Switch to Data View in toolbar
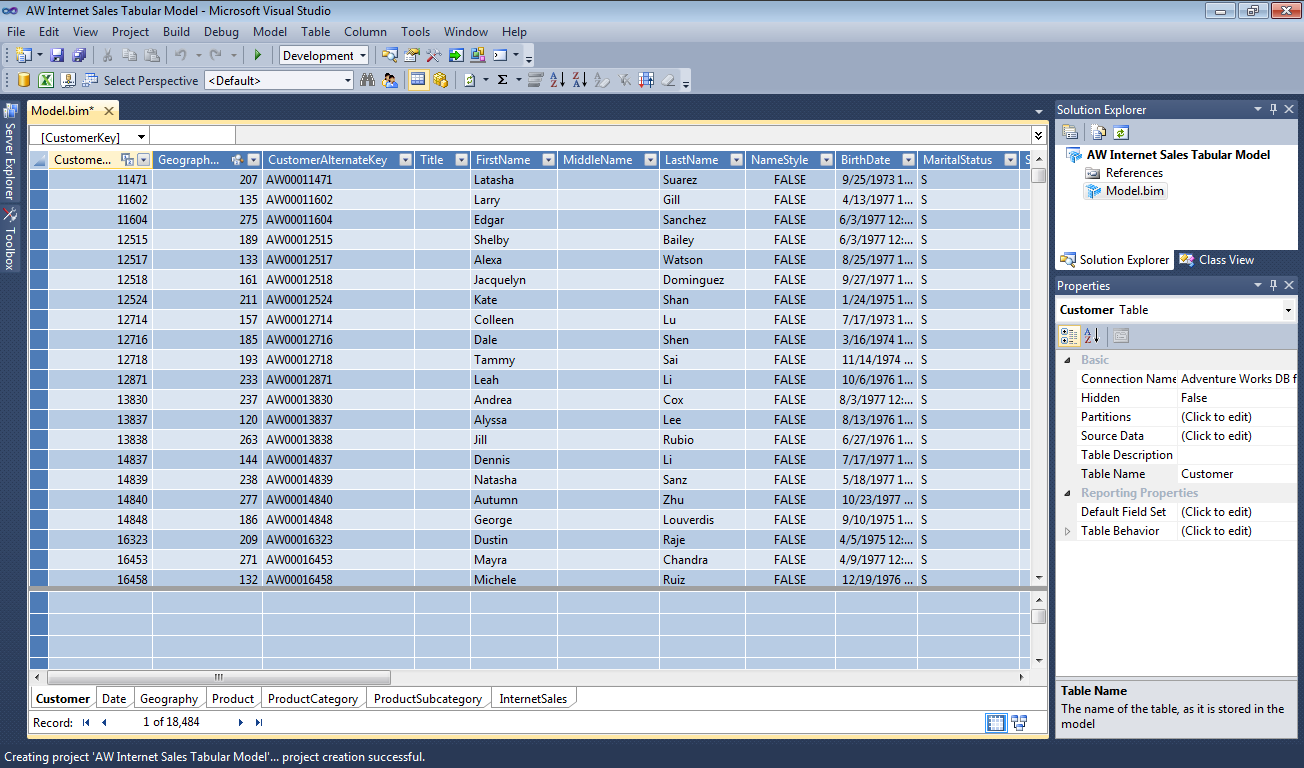The width and height of the screenshot is (1304, 768). pyautogui.click(x=418, y=80)
